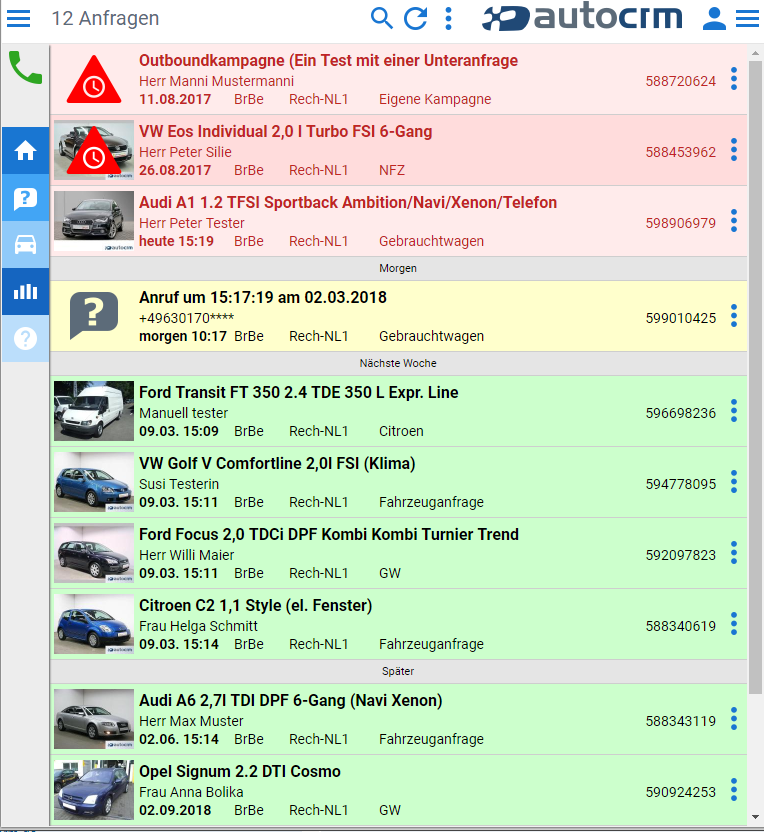Open the three-dots menu for Citroen C2 row

[734, 624]
